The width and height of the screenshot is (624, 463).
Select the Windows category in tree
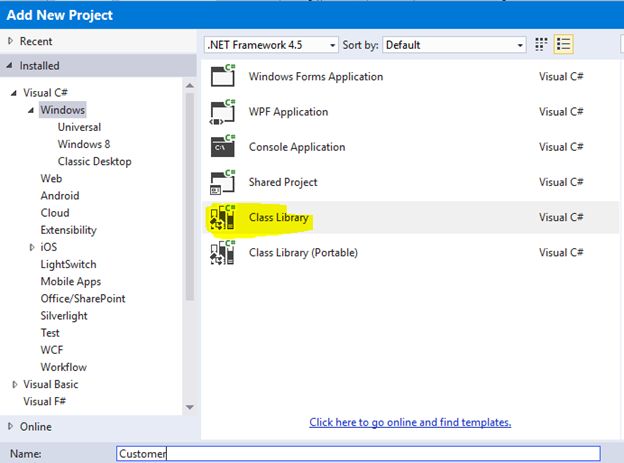tap(62, 110)
